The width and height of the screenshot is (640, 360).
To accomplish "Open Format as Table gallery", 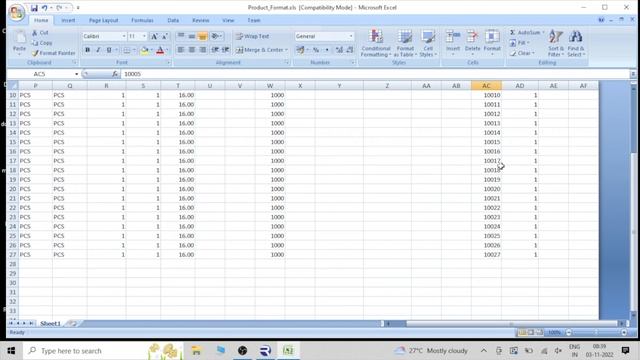I will tap(405, 43).
